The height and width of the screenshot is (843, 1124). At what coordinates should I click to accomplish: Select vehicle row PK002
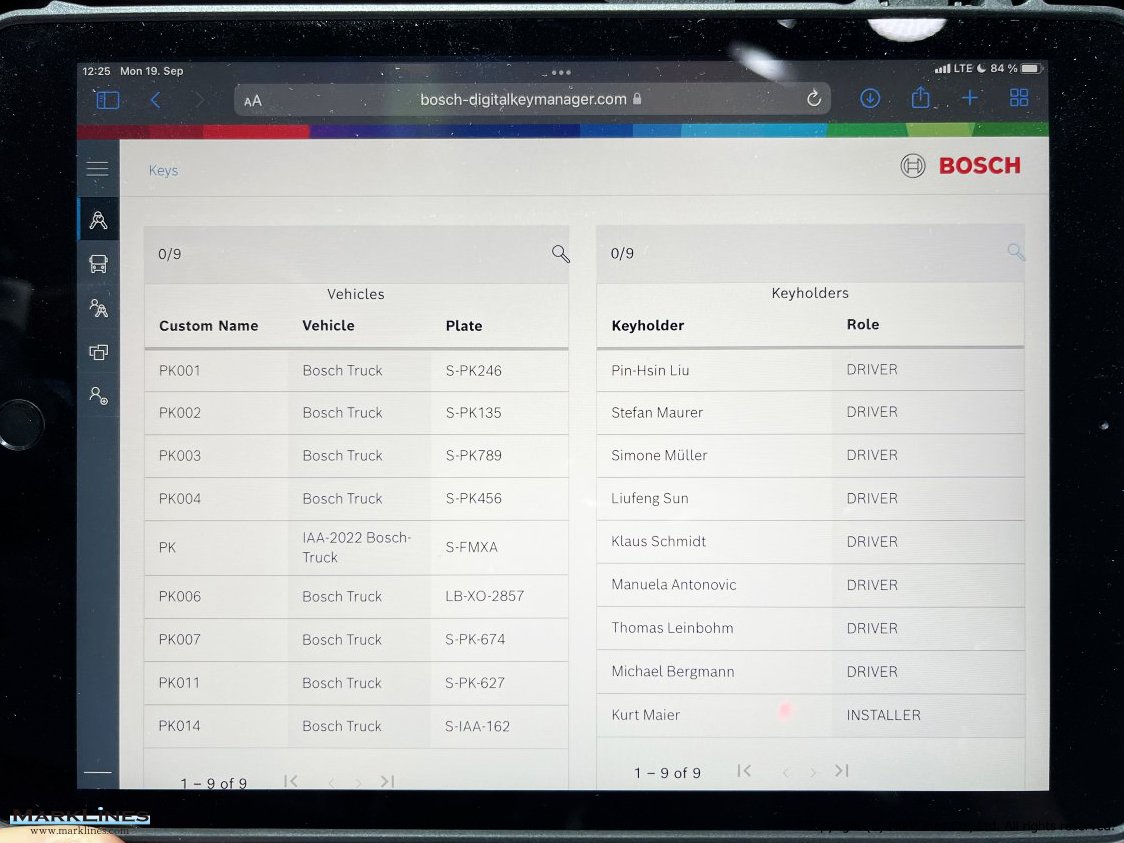pos(356,413)
